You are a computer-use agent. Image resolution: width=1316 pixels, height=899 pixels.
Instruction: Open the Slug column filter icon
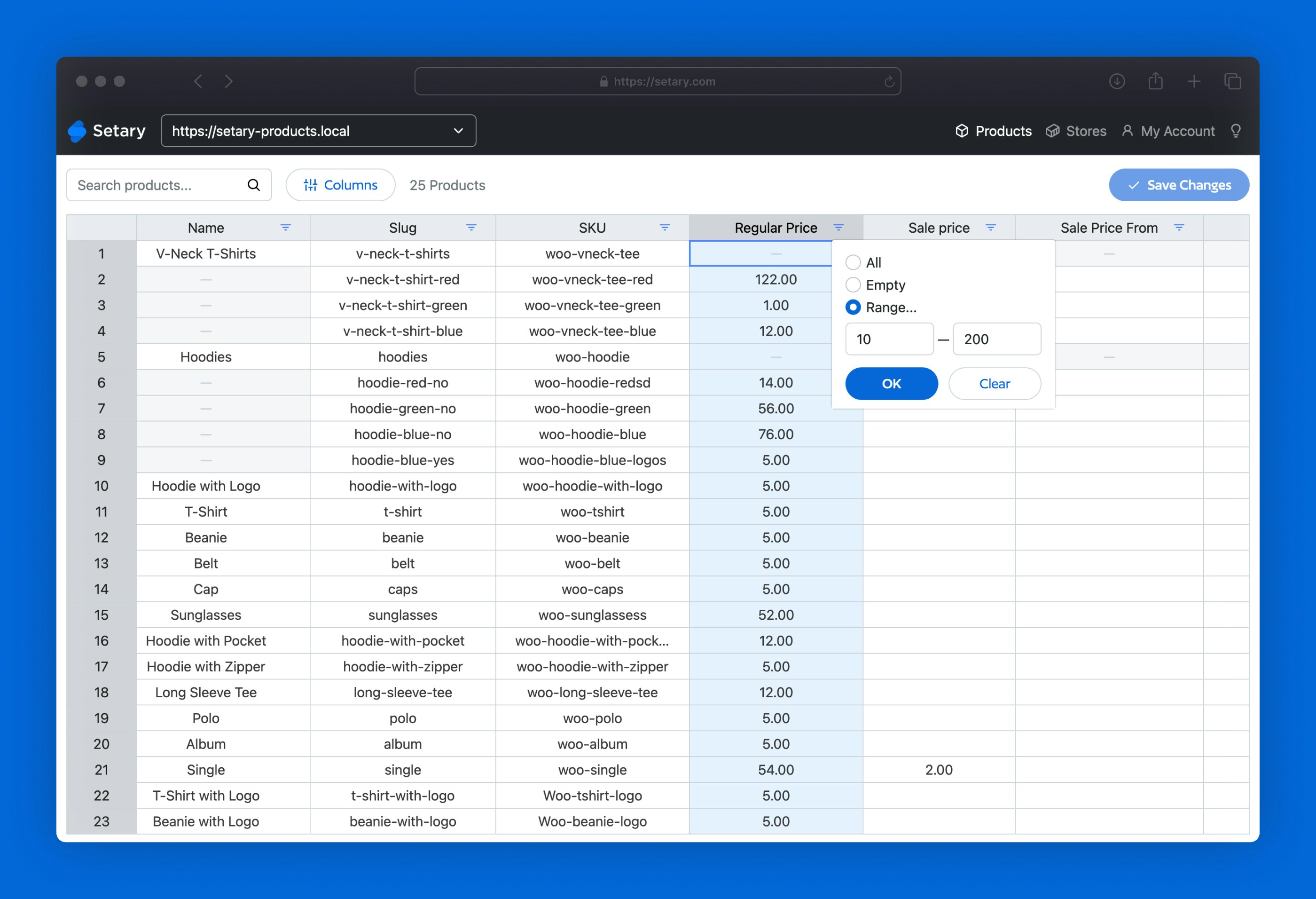coord(471,228)
